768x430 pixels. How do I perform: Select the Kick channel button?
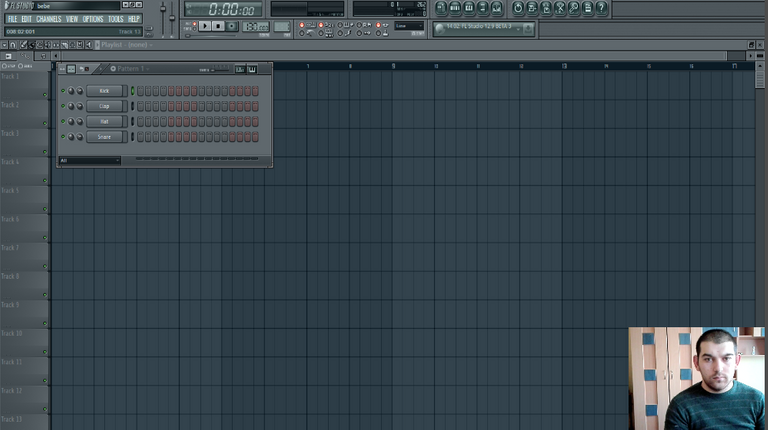pos(104,91)
